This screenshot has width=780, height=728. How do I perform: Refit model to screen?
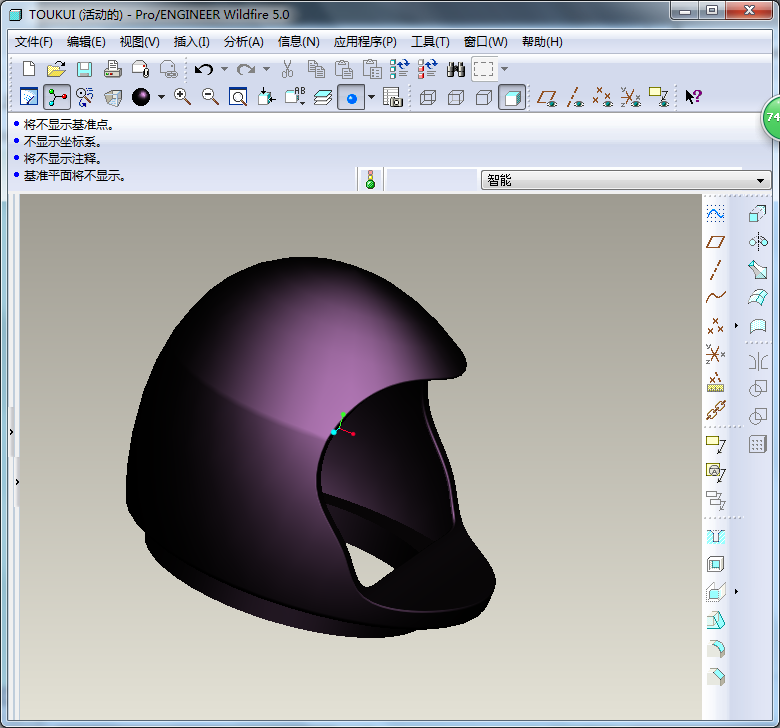pos(238,97)
